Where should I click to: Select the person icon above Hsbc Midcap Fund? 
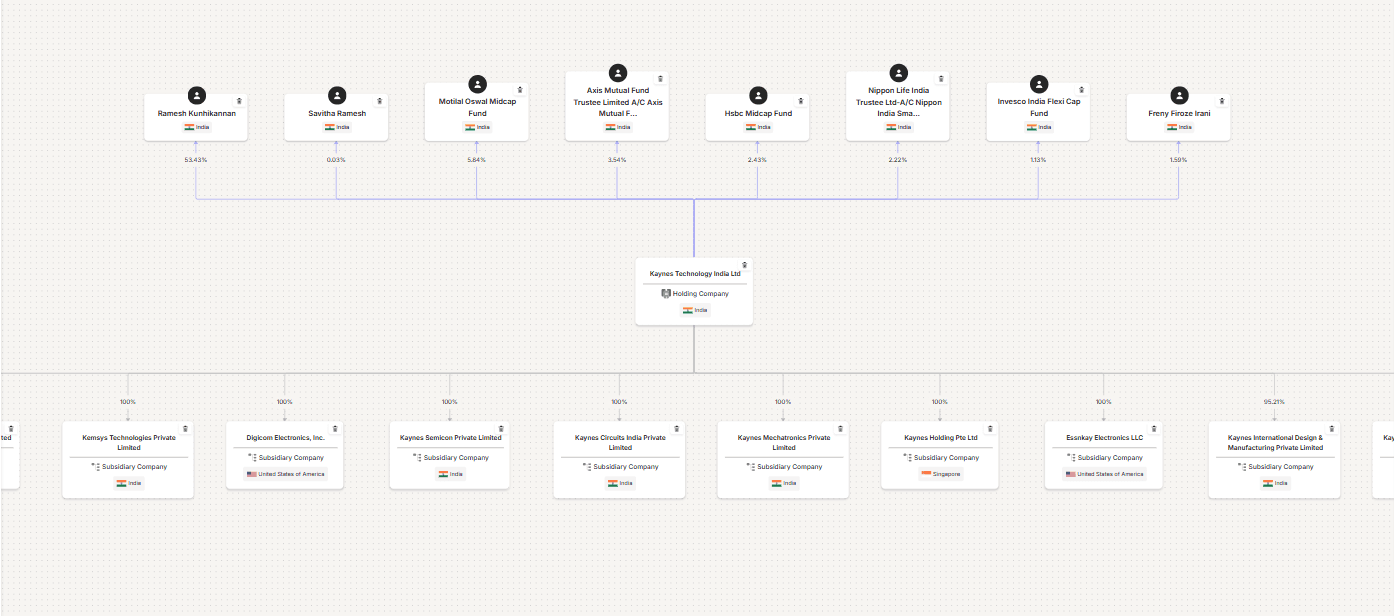pyautogui.click(x=758, y=94)
